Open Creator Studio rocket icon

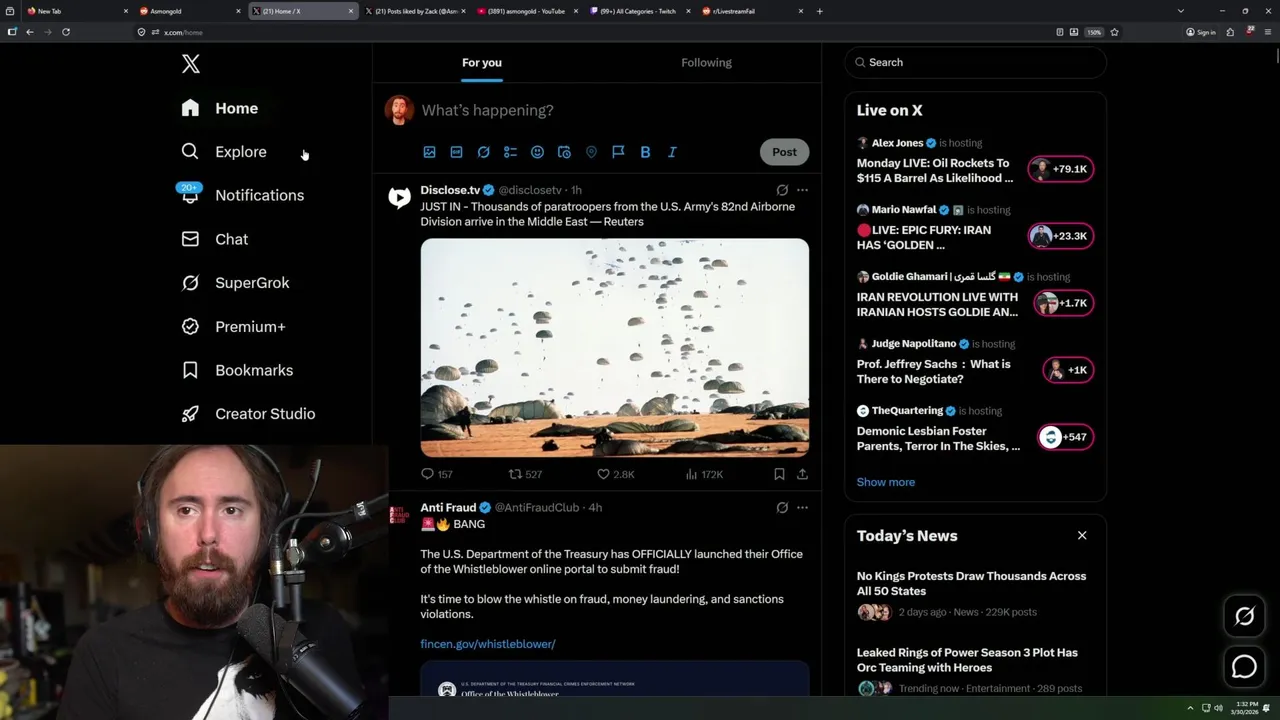click(x=190, y=413)
